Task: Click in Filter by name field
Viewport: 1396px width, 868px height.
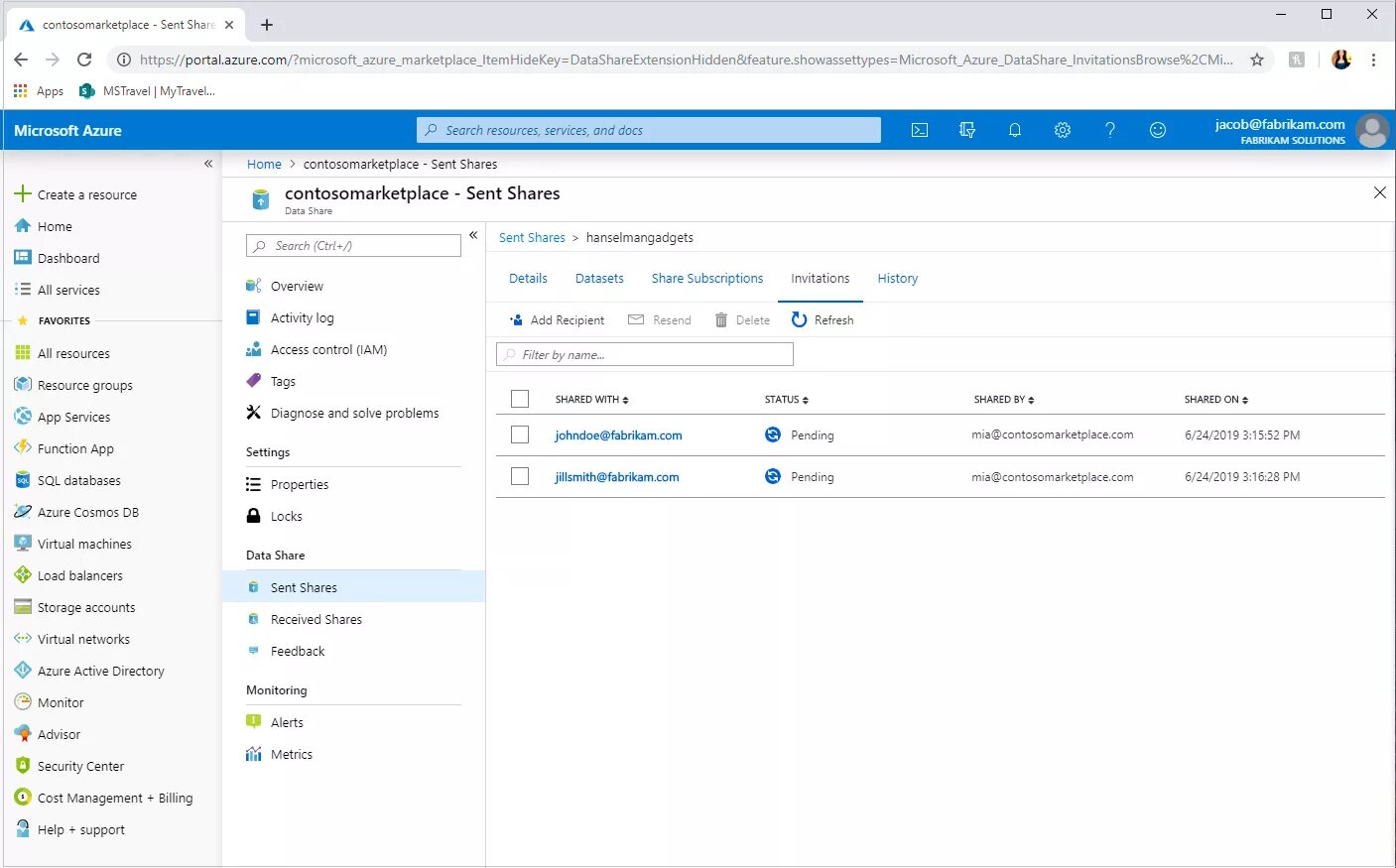Action: click(x=645, y=354)
